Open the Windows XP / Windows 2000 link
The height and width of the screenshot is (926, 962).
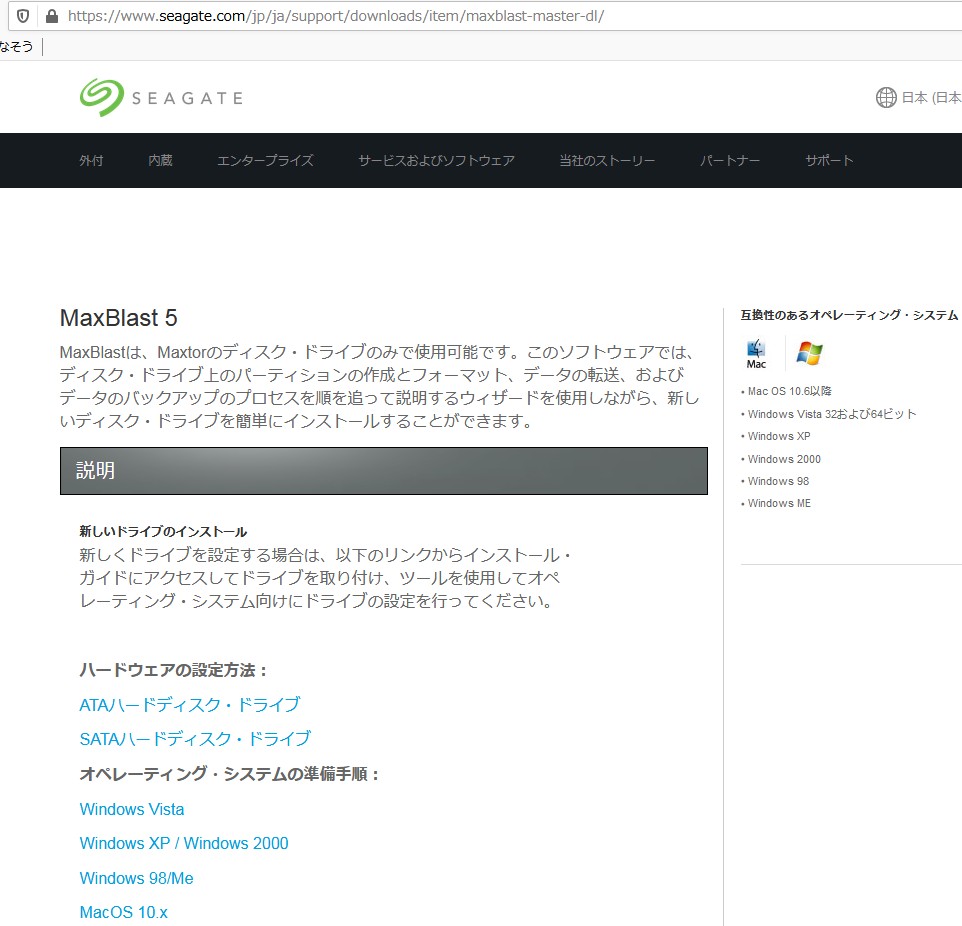click(x=184, y=843)
